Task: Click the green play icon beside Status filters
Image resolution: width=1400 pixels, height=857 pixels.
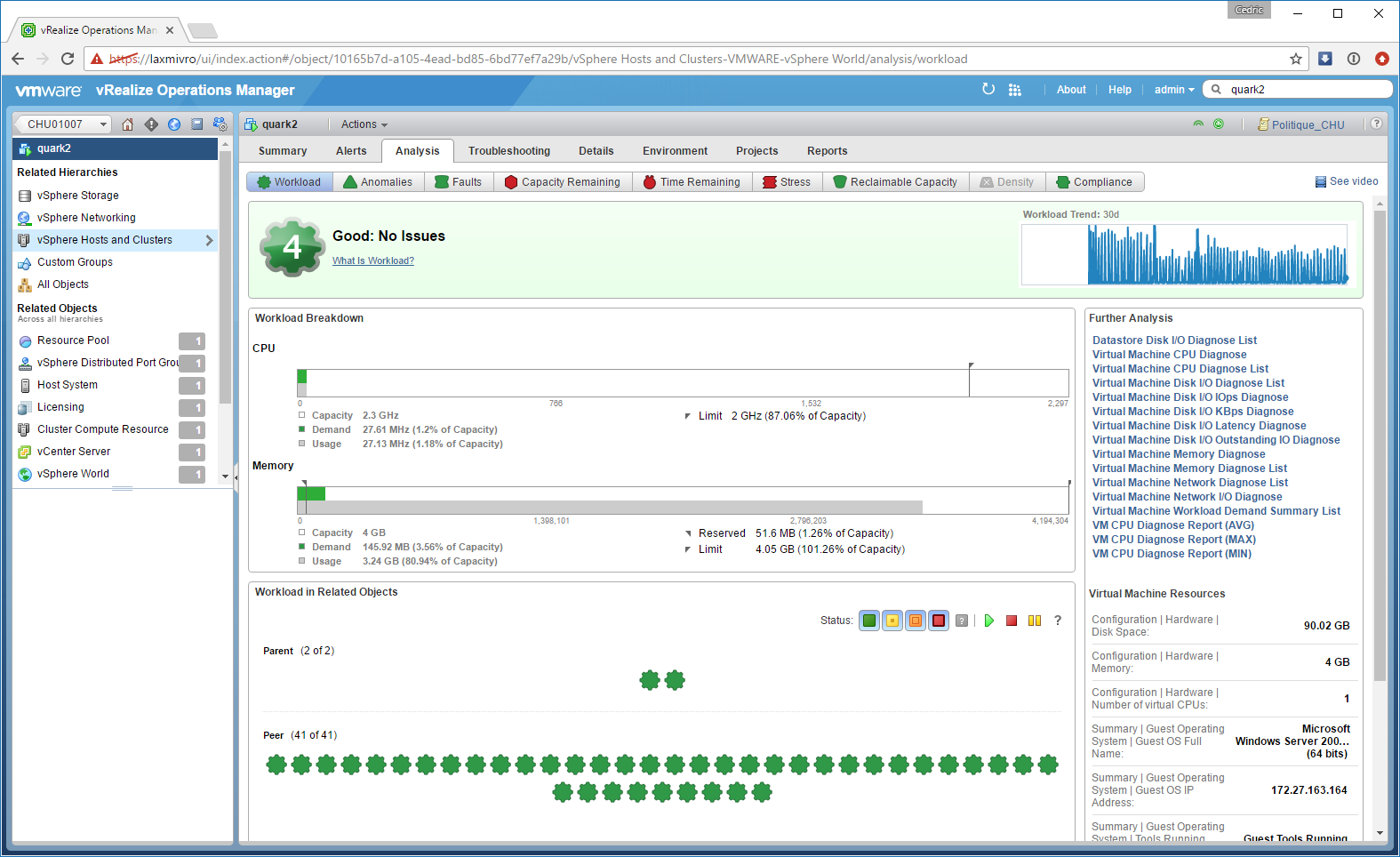Action: 988,621
